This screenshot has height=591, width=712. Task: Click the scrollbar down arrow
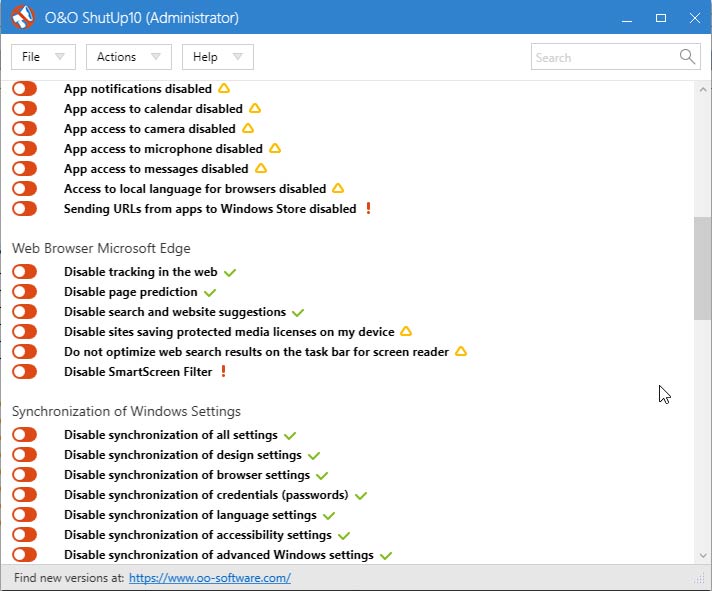click(702, 555)
